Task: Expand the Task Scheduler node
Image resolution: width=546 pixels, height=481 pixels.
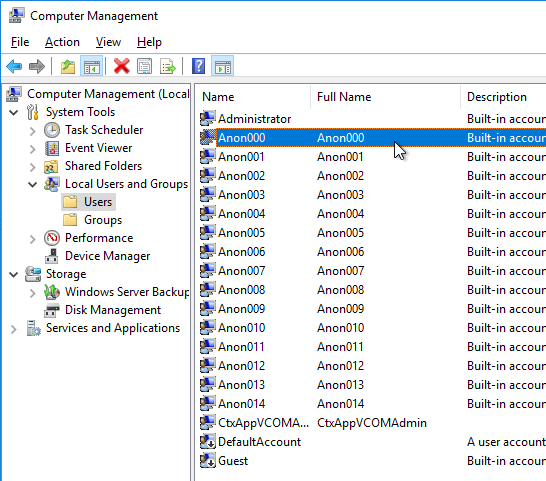Action: 32,131
